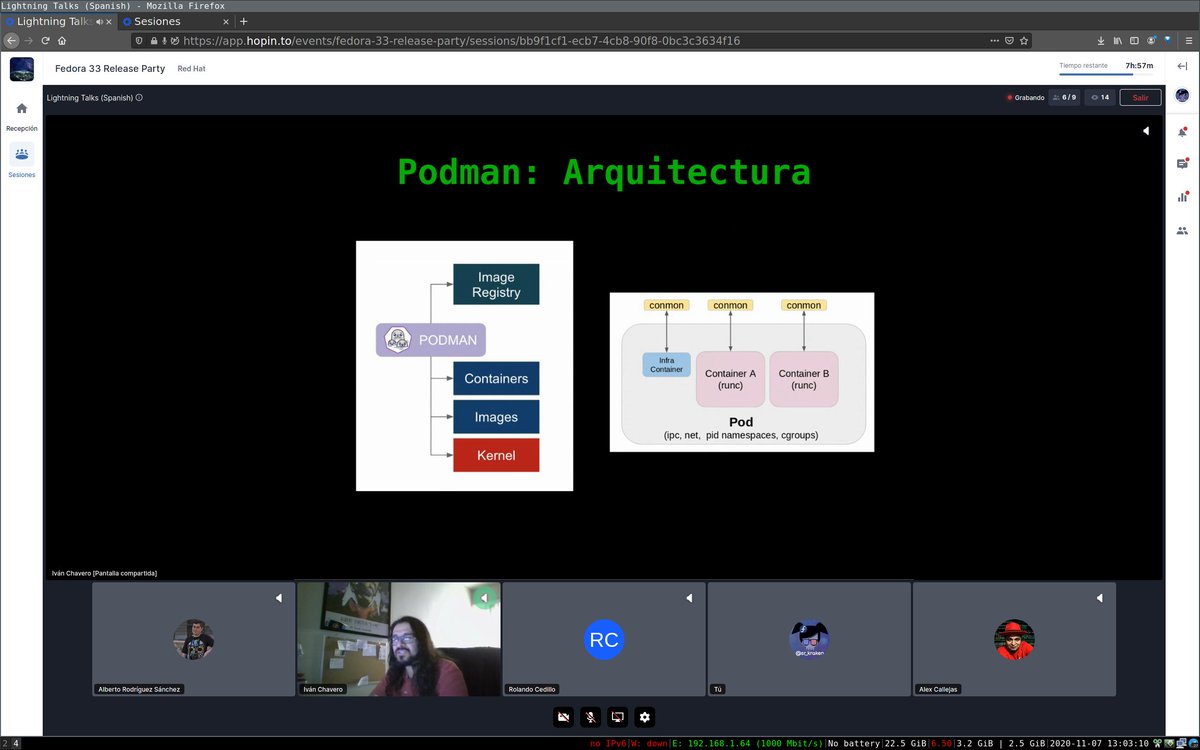1200x750 pixels.
Task: Click the info icon next to Lightning Talks (Spanish)
Action: [139, 98]
